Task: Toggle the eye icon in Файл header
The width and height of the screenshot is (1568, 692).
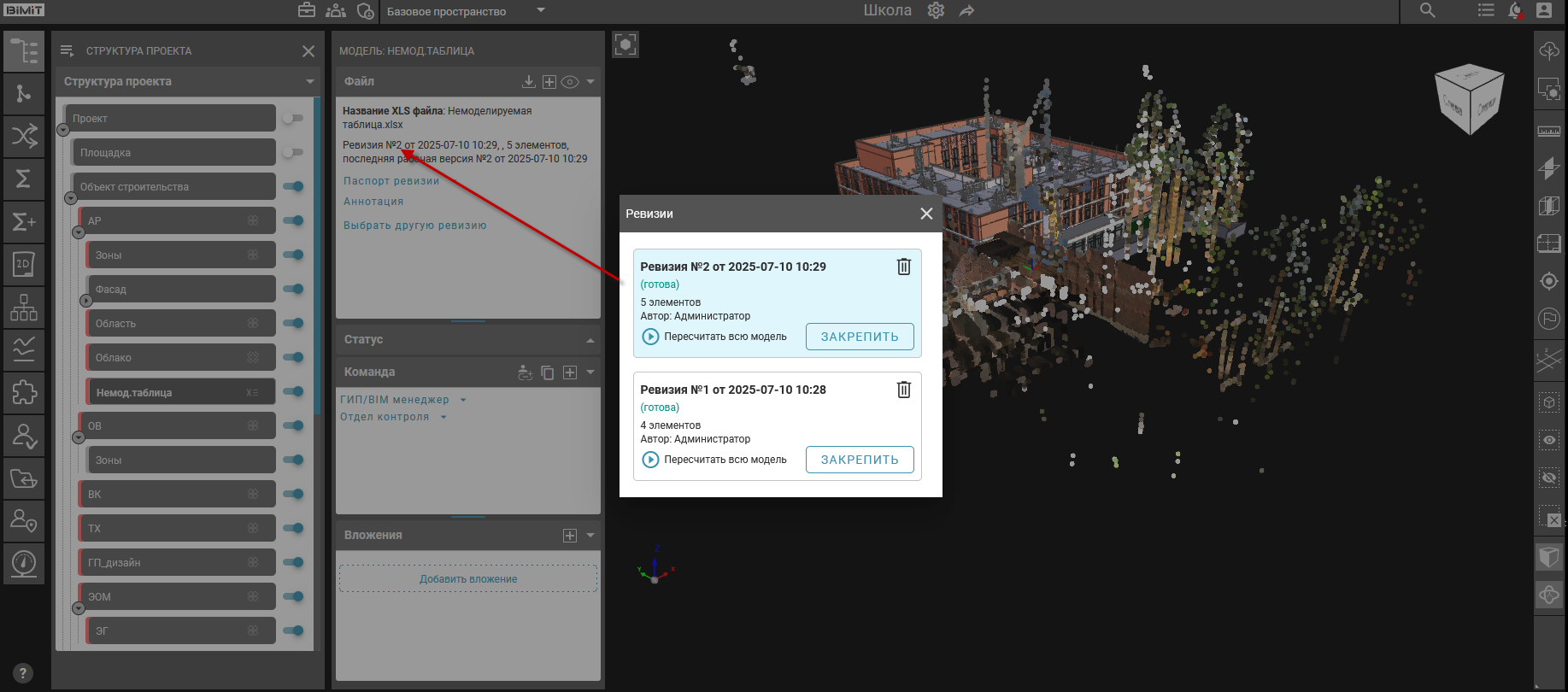Action: (x=570, y=82)
